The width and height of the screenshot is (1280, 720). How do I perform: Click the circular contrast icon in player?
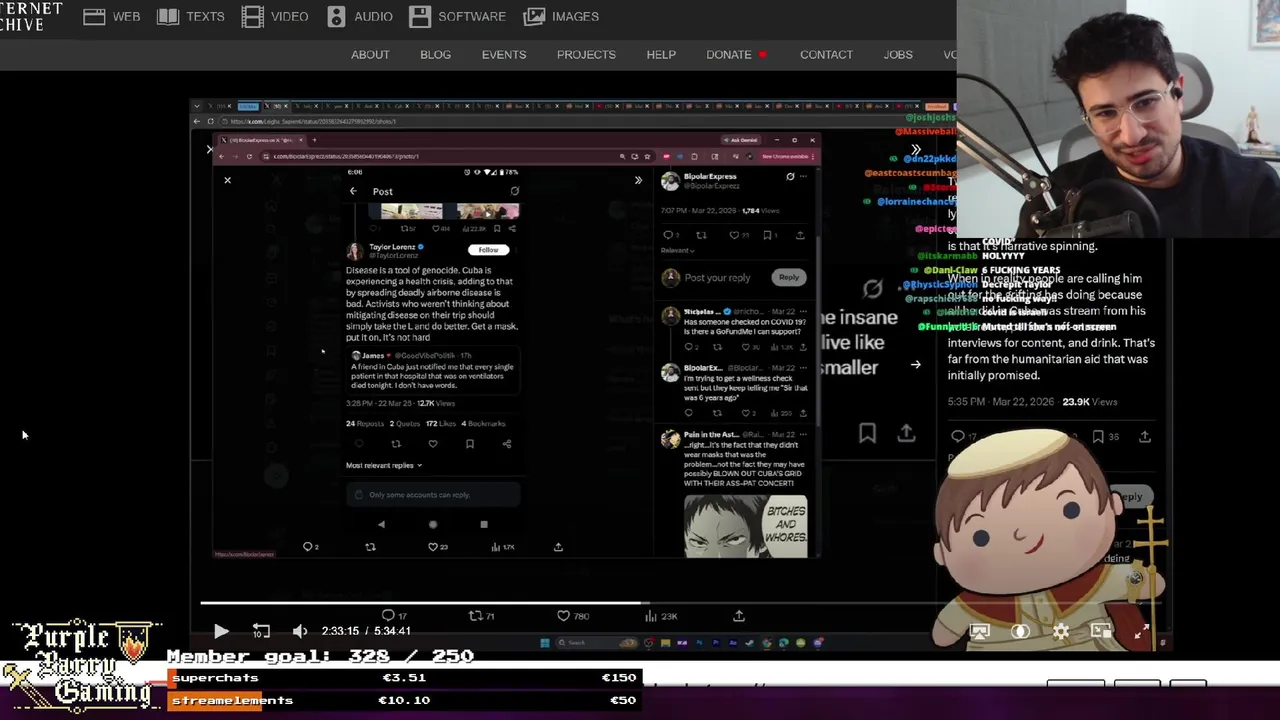[1020, 631]
